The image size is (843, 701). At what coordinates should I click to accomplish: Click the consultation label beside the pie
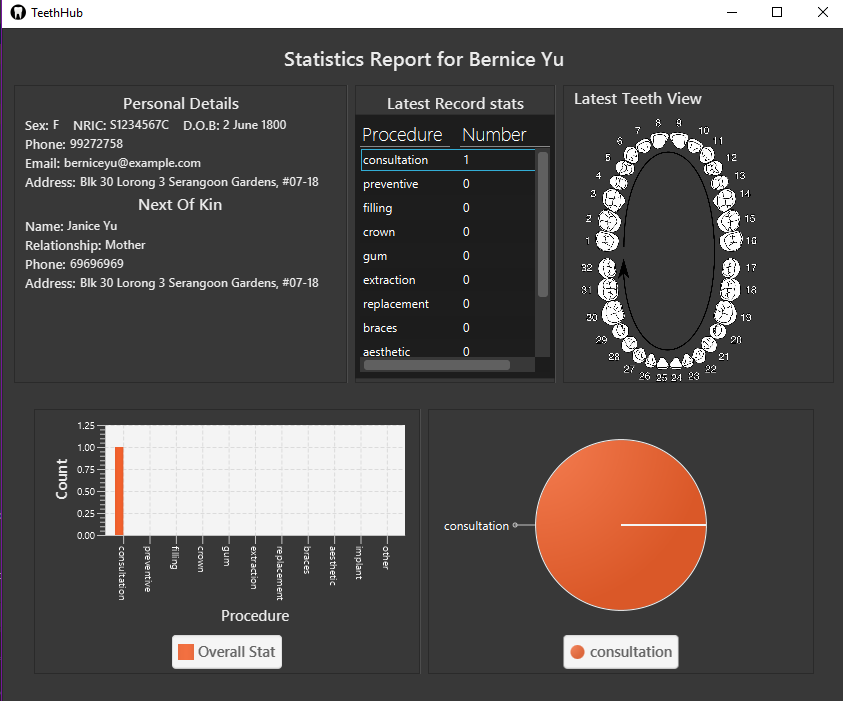tap(476, 526)
